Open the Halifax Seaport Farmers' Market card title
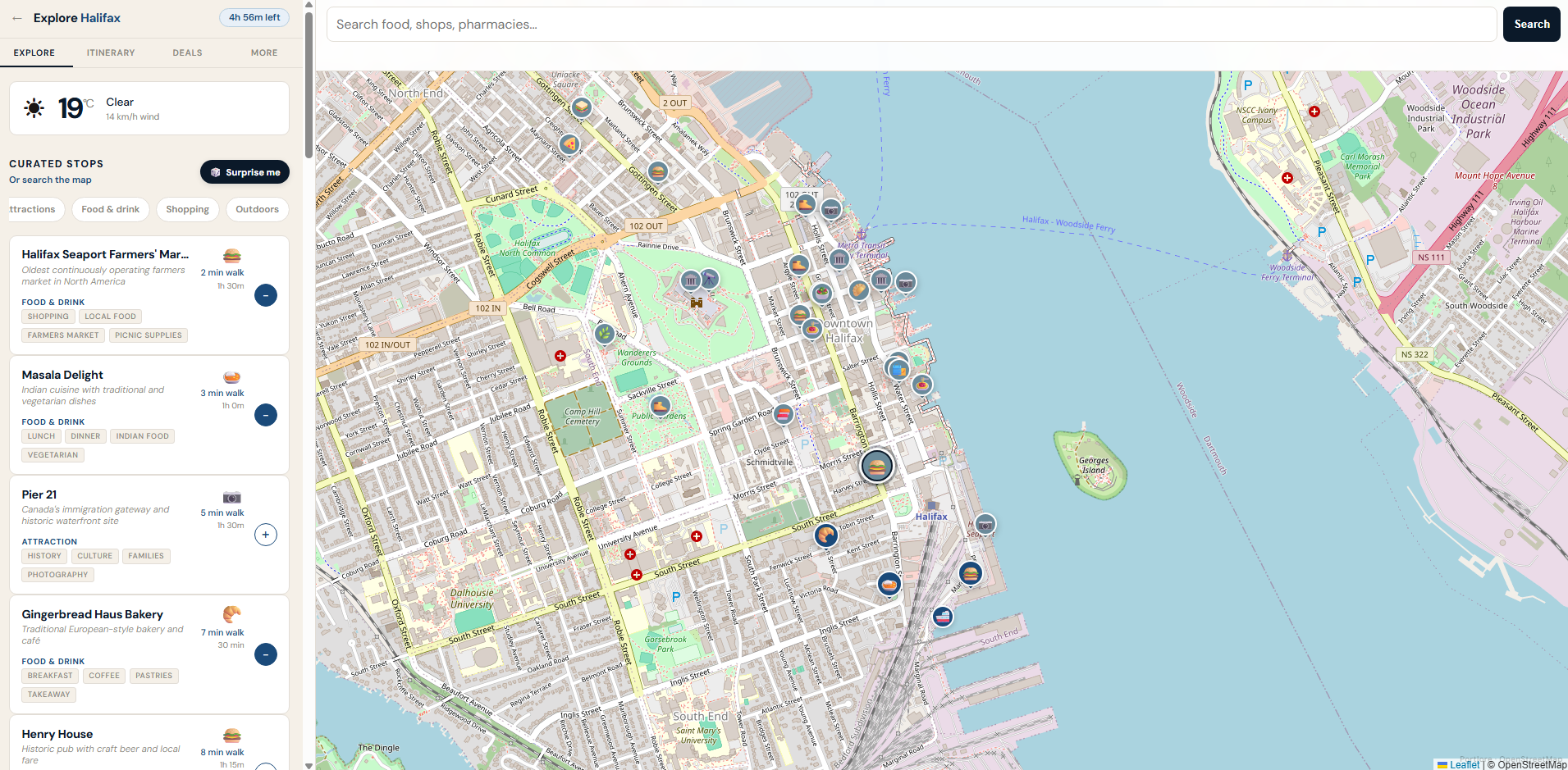Image resolution: width=1568 pixels, height=770 pixels. point(105,254)
